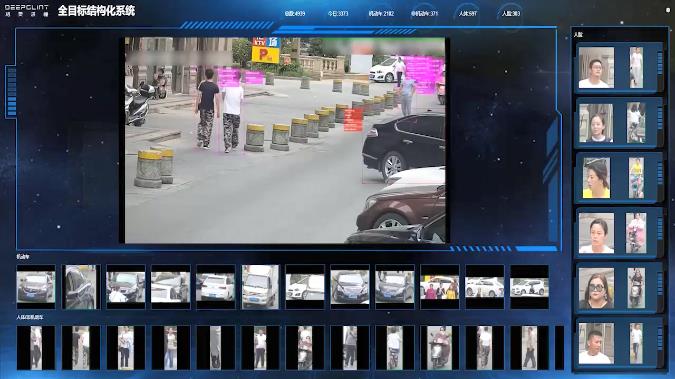The width and height of the screenshot is (675, 379).
Task: Select the 人体:597 counter
Action: coord(468,14)
